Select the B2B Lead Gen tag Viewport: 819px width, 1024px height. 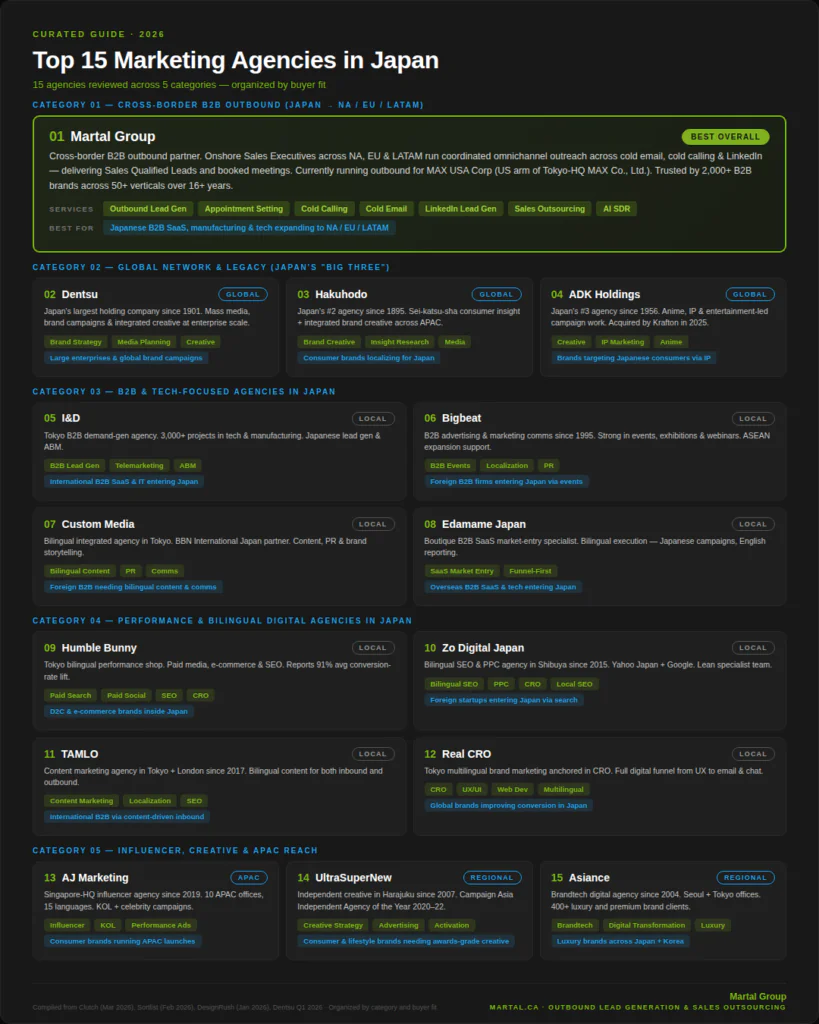pos(74,466)
